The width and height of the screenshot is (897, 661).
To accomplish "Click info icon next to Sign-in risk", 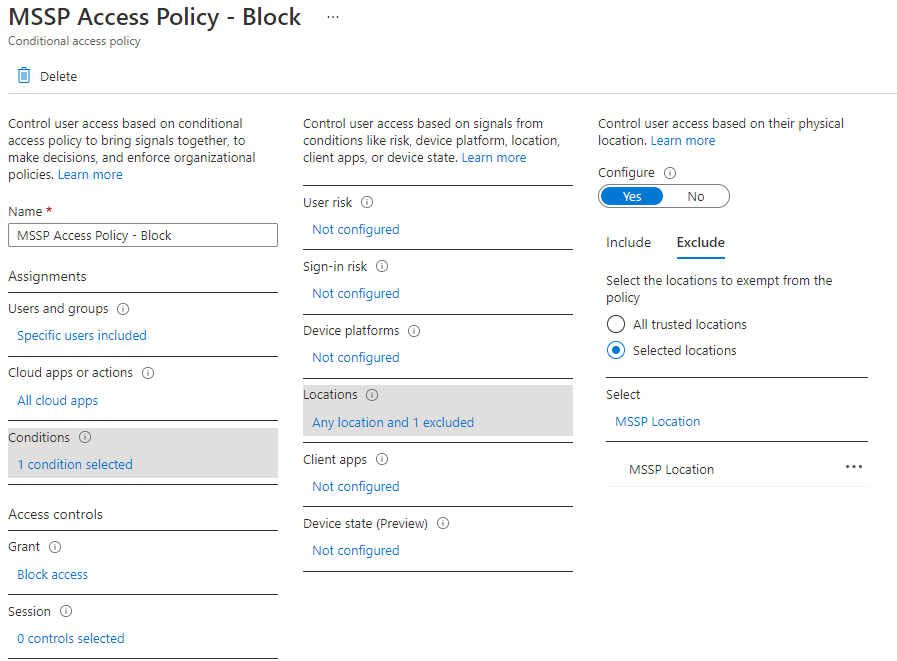I will [382, 267].
